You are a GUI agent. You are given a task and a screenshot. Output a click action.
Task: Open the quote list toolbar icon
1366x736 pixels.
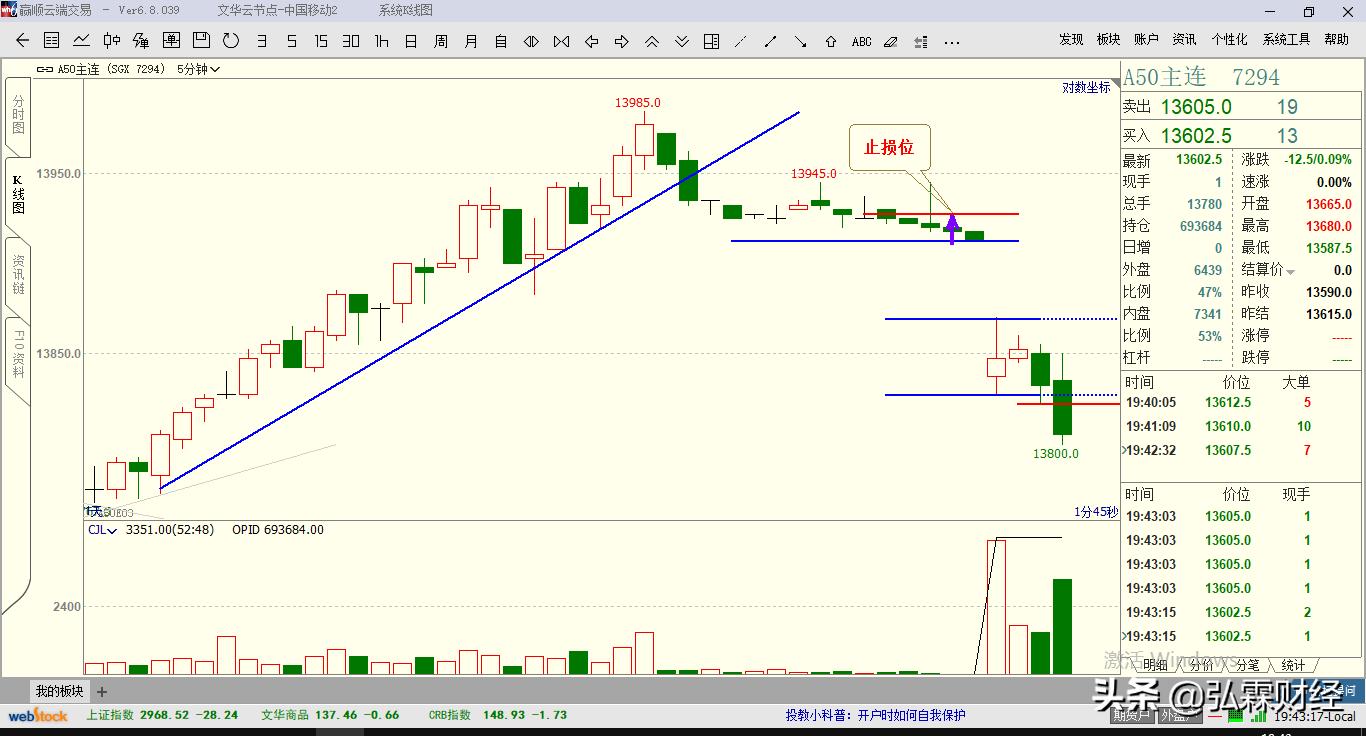point(52,41)
